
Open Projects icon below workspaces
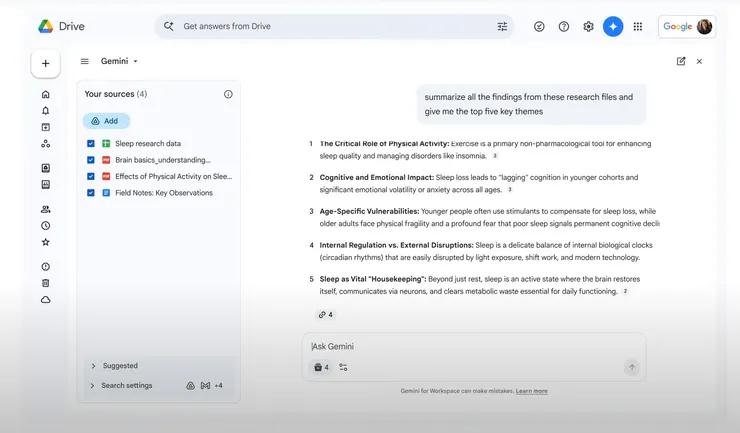(x=46, y=144)
